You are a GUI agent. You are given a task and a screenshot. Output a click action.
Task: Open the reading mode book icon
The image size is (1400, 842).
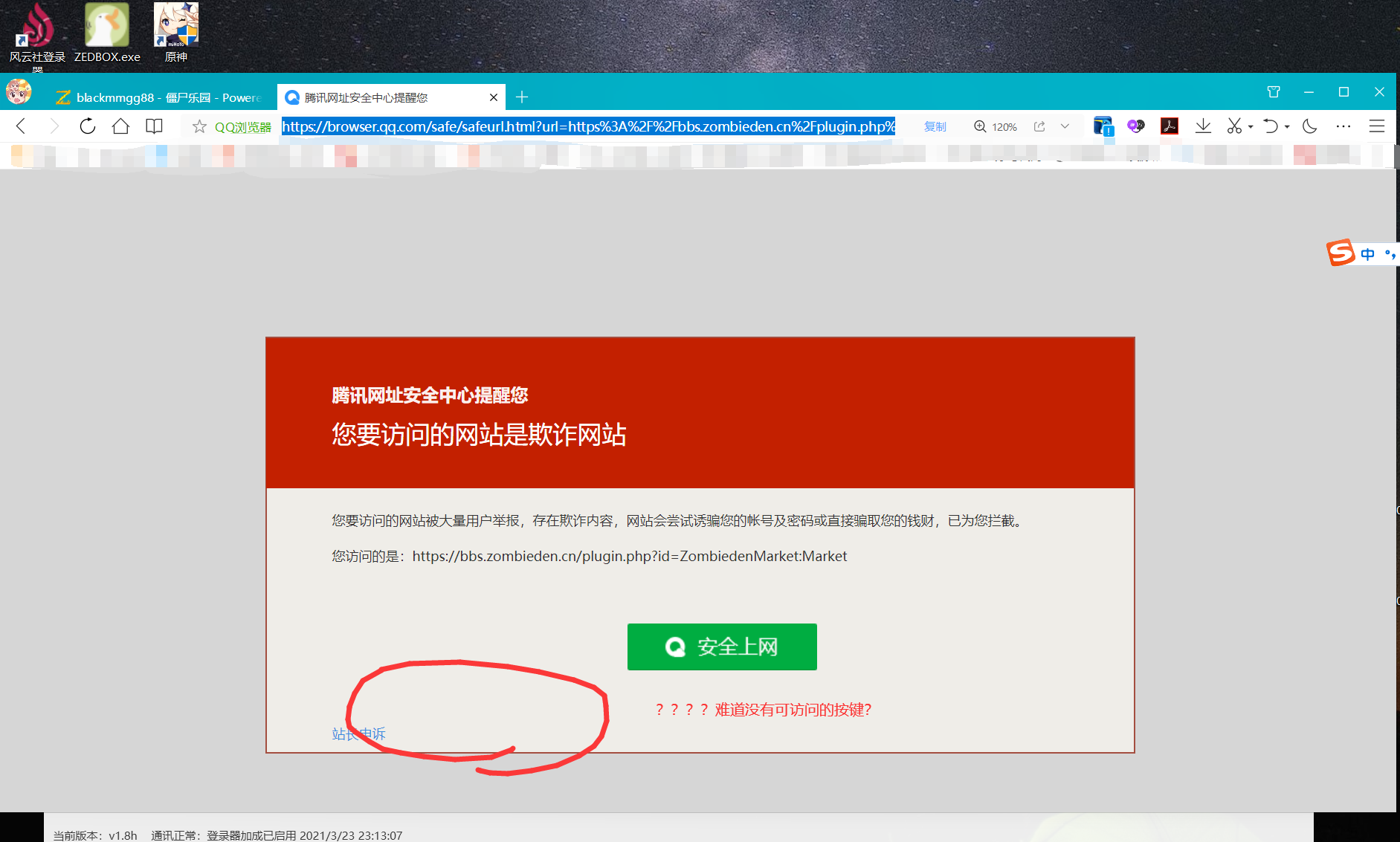(154, 126)
